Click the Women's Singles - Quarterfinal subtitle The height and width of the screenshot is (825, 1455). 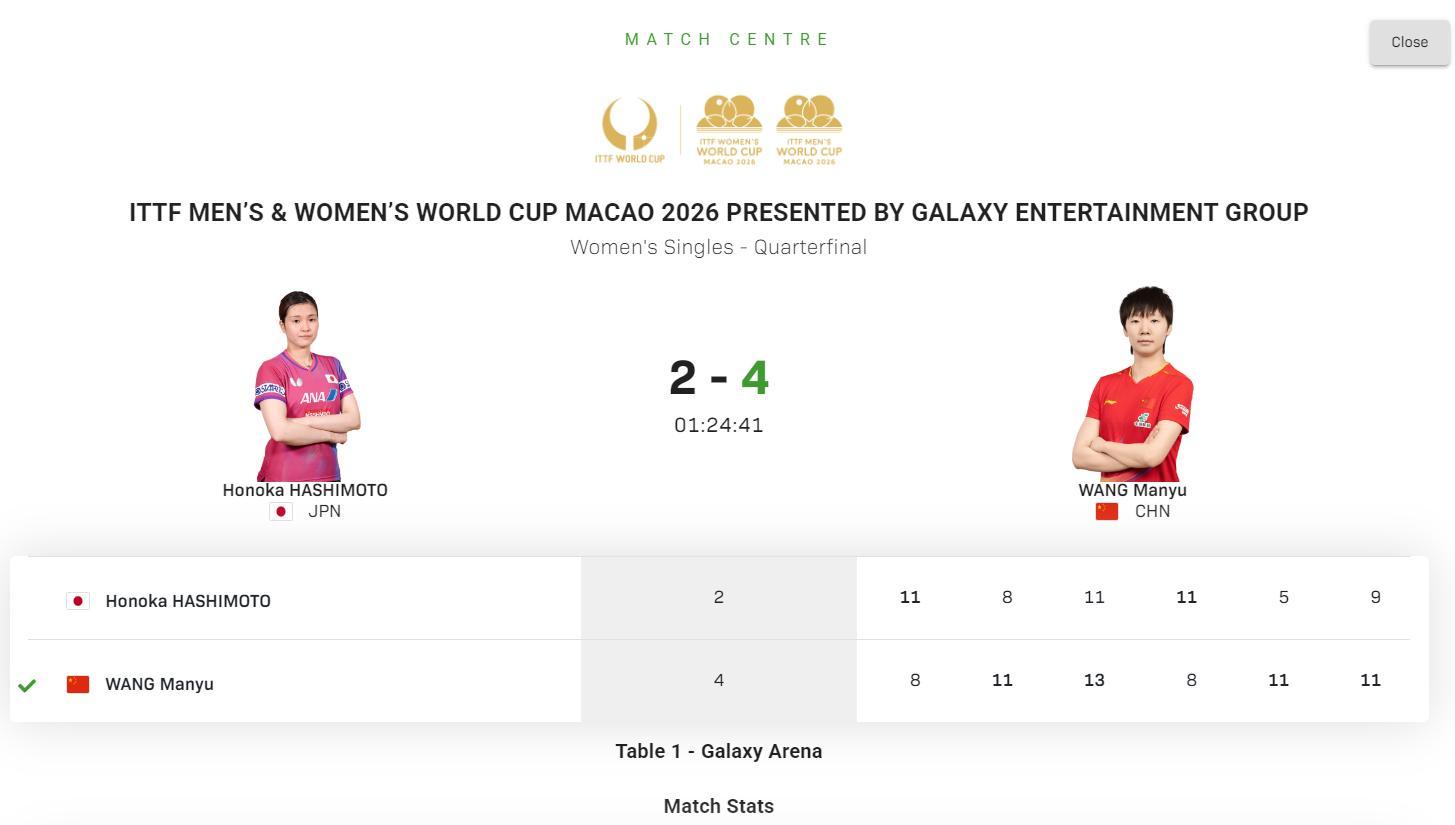click(718, 247)
